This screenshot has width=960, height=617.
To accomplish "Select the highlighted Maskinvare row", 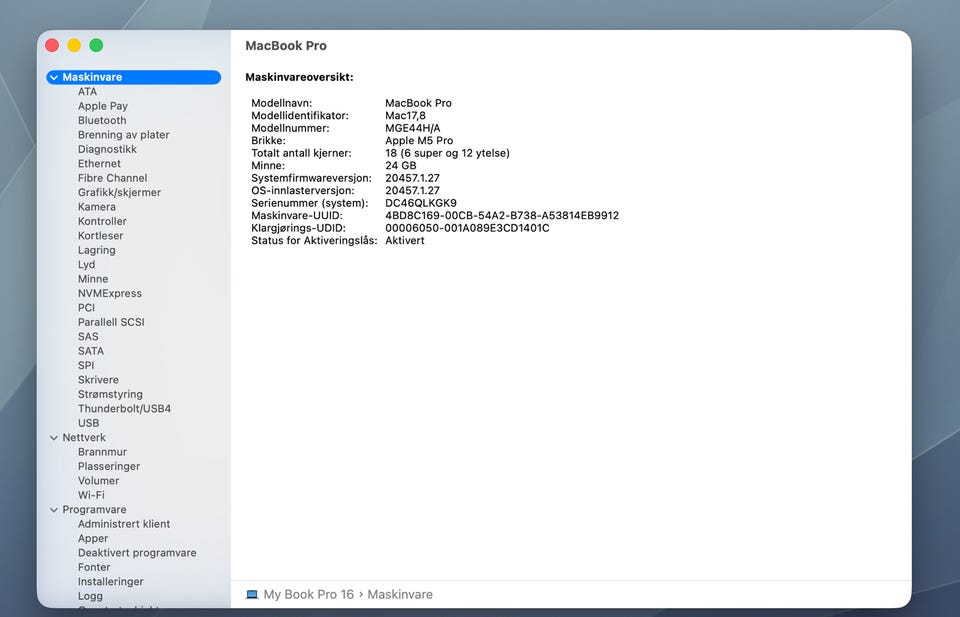I will click(133, 77).
